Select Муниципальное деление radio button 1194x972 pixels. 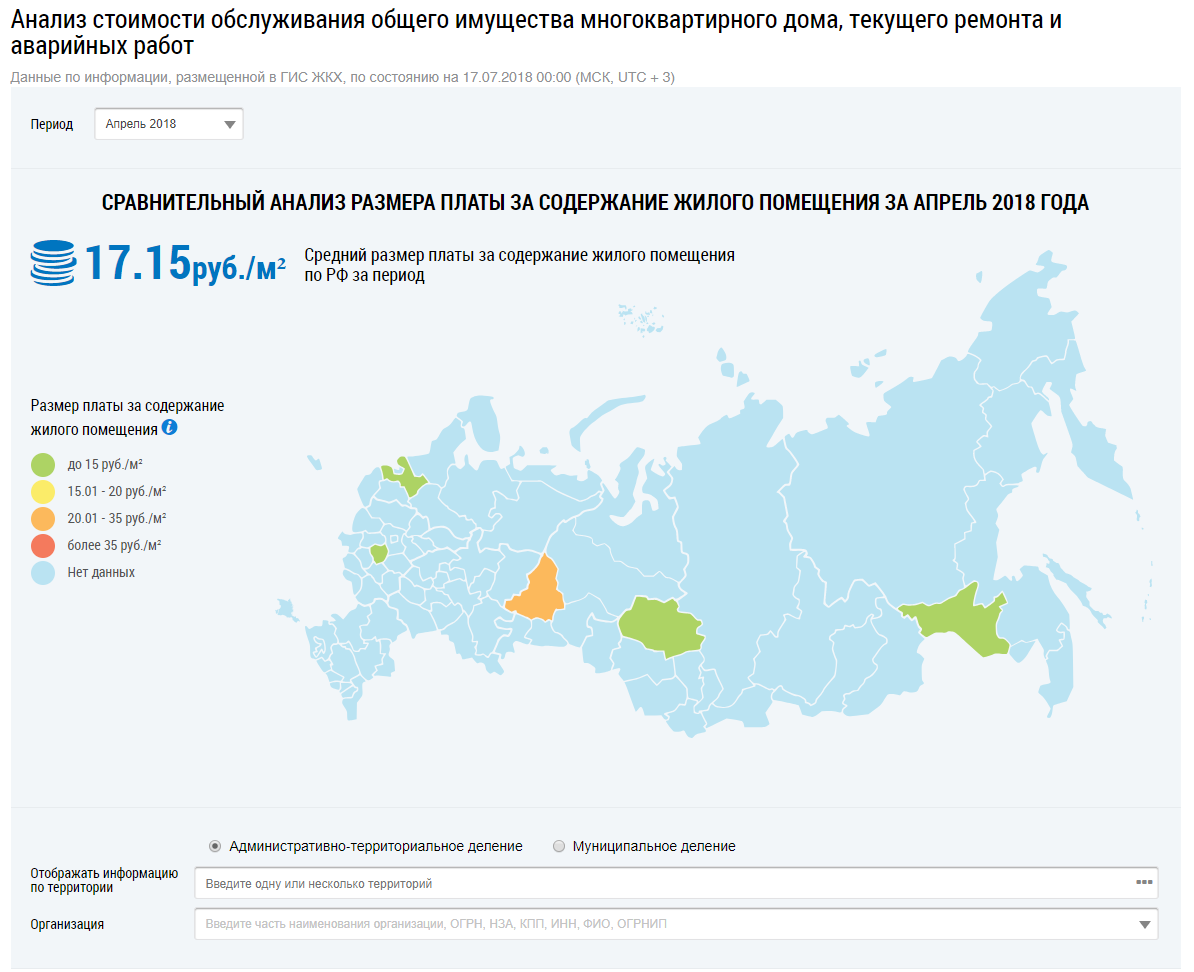point(559,846)
